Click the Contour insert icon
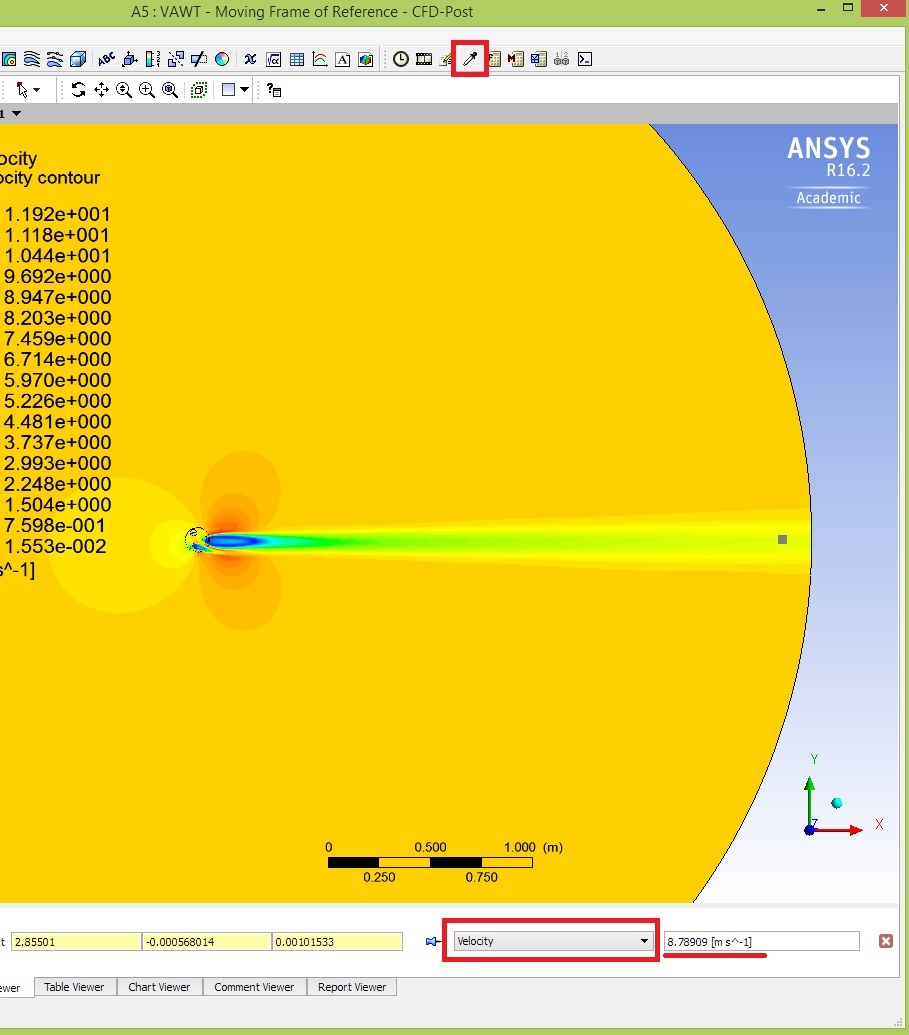 9,59
